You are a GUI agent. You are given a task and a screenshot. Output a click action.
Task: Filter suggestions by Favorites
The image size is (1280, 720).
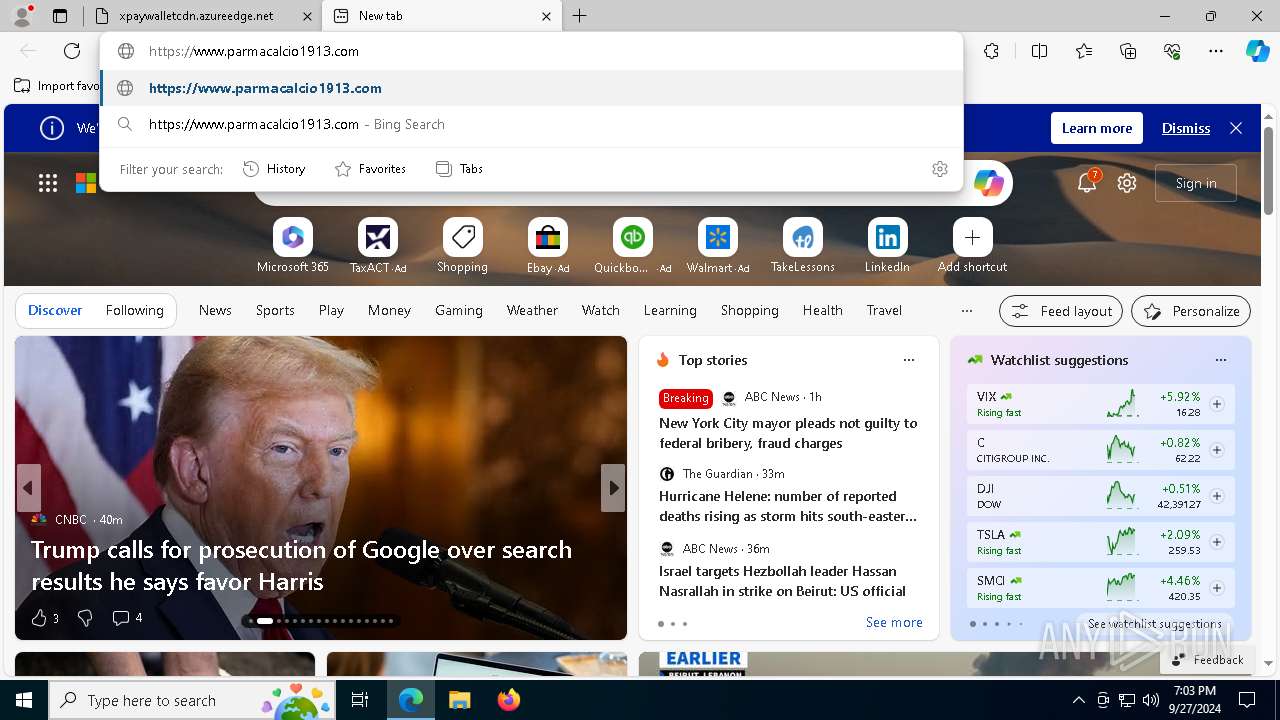point(370,169)
